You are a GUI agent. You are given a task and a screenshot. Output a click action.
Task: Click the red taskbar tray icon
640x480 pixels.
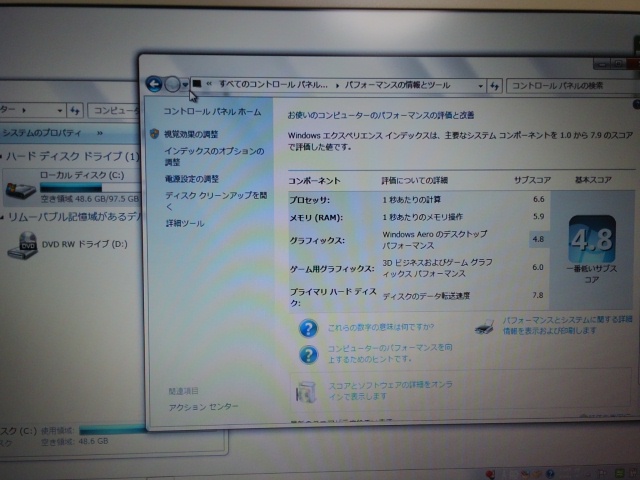coord(491,474)
